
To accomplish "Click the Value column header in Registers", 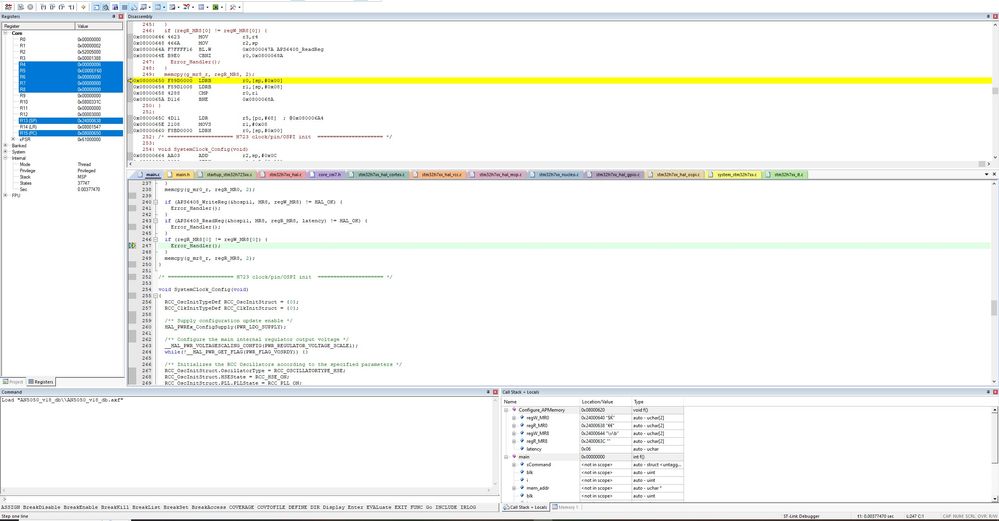I will click(x=99, y=26).
